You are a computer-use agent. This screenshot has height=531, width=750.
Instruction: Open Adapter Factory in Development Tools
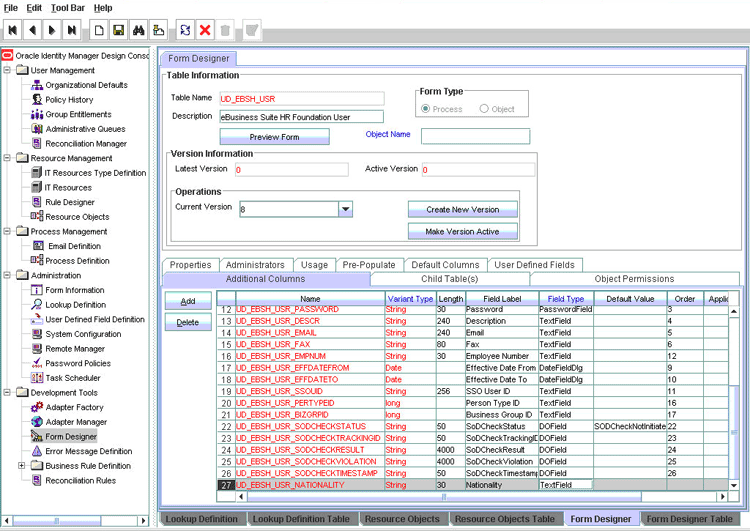pyautogui.click(x=74, y=407)
